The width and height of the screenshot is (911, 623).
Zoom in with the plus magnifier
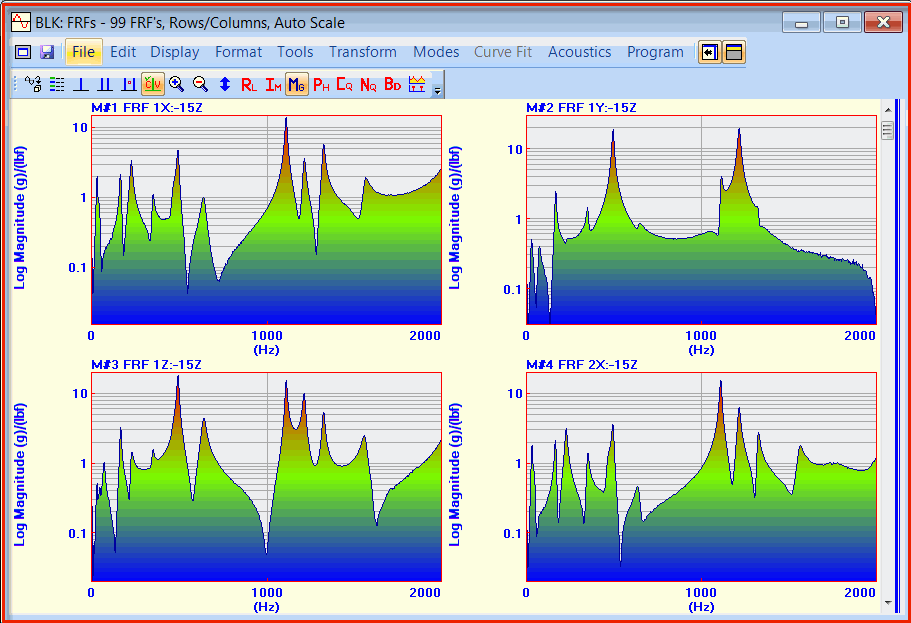pyautogui.click(x=177, y=84)
